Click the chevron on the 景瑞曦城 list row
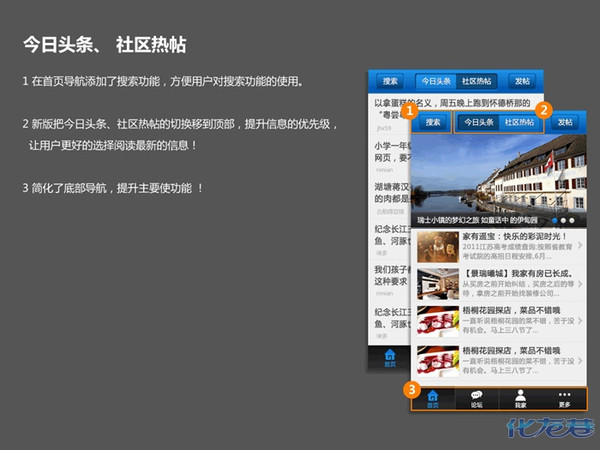600x450 pixels. click(x=581, y=285)
